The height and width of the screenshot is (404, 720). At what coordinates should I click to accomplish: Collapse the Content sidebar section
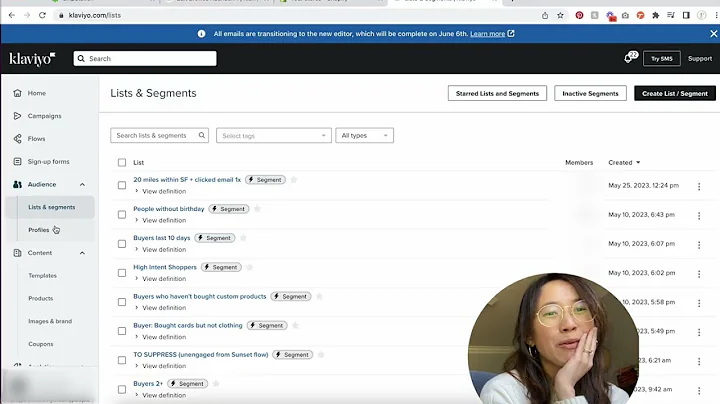82,253
